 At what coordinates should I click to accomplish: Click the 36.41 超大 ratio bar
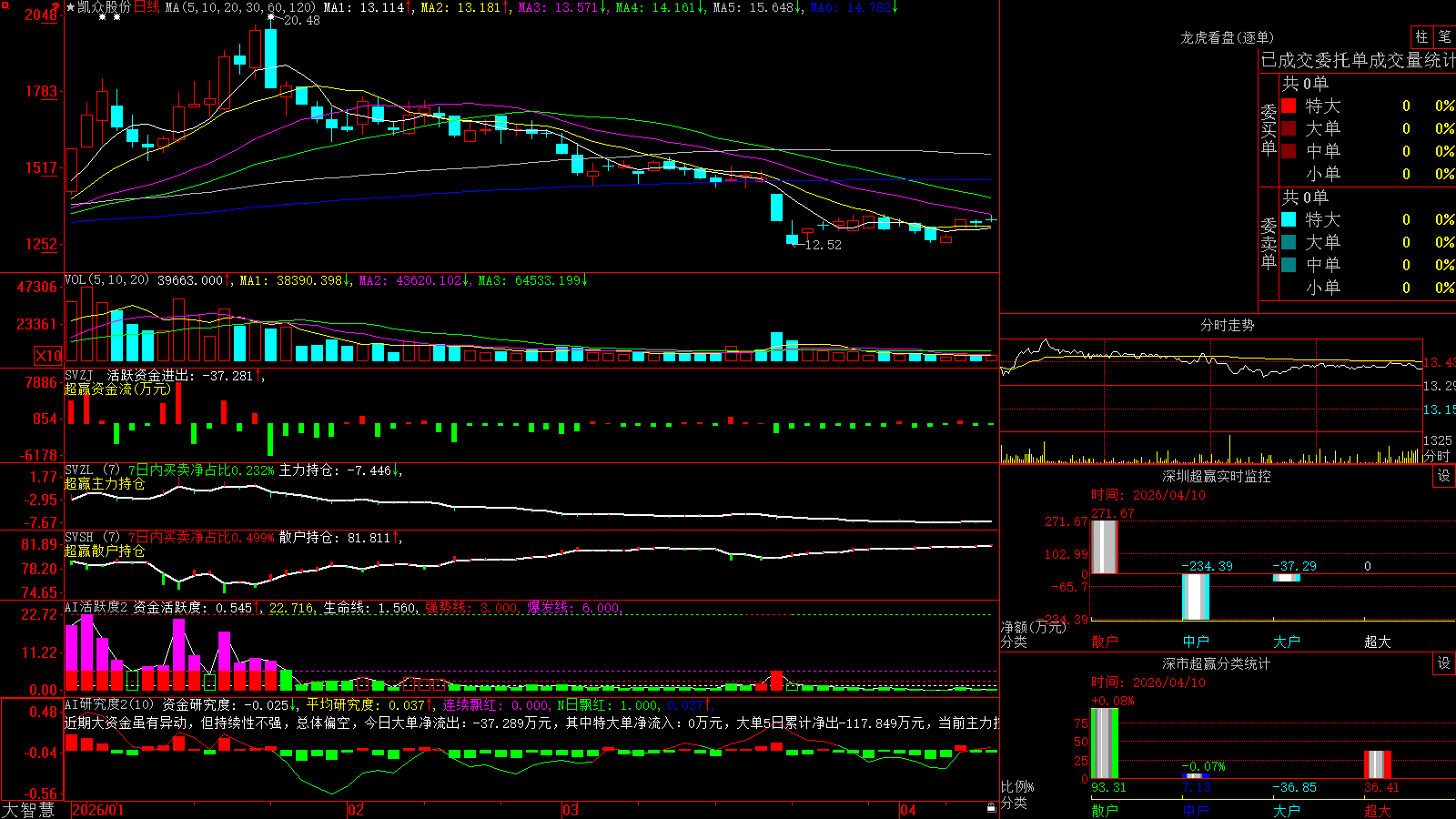coord(1378,764)
